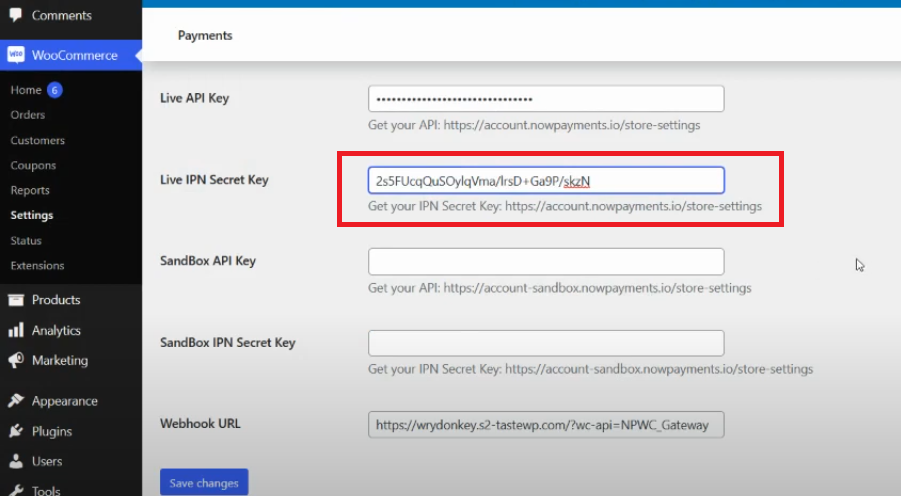The width and height of the screenshot is (901, 496).
Task: Open Orders in WooCommerce submenu
Action: click(28, 115)
